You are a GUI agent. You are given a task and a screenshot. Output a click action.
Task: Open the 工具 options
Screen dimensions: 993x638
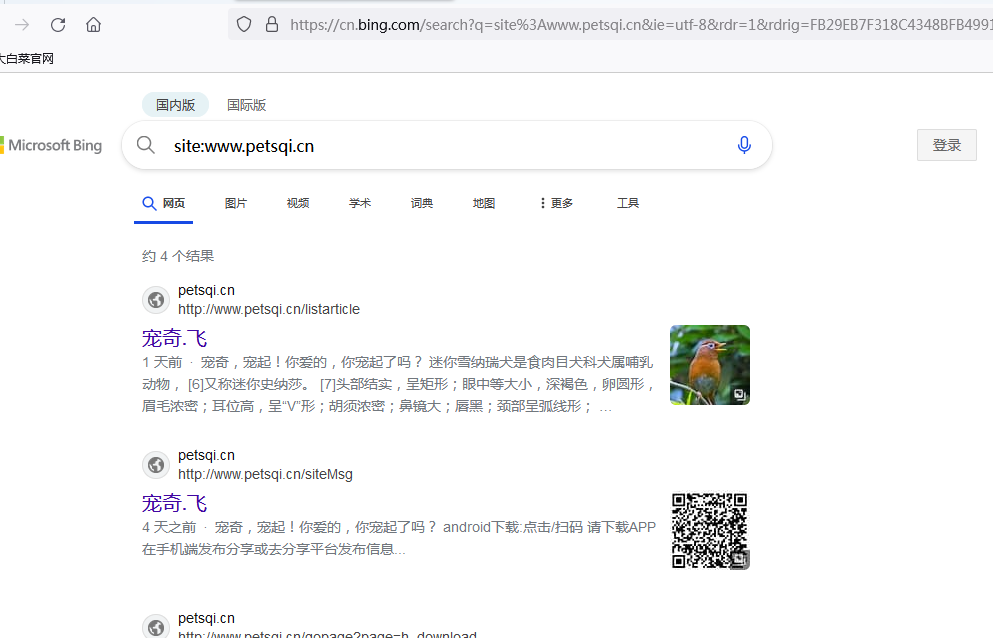tap(628, 203)
